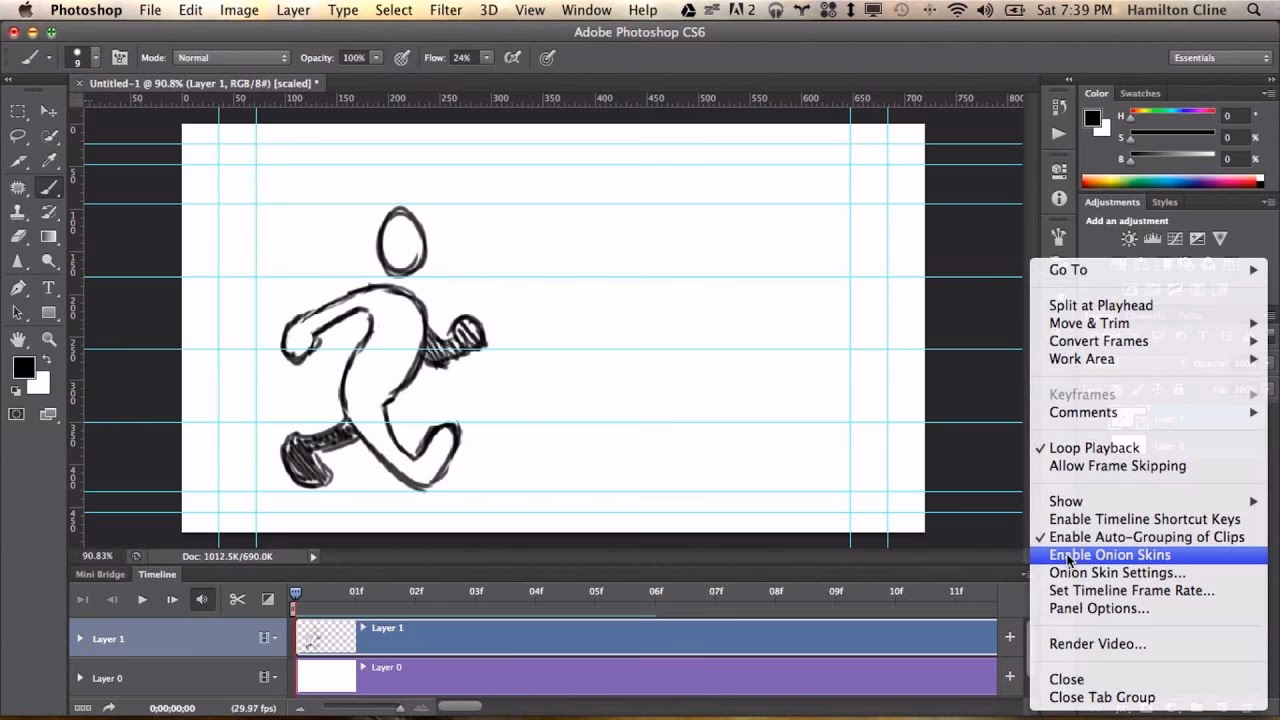Select the Lasso tool
1280x720 pixels.
pos(18,136)
